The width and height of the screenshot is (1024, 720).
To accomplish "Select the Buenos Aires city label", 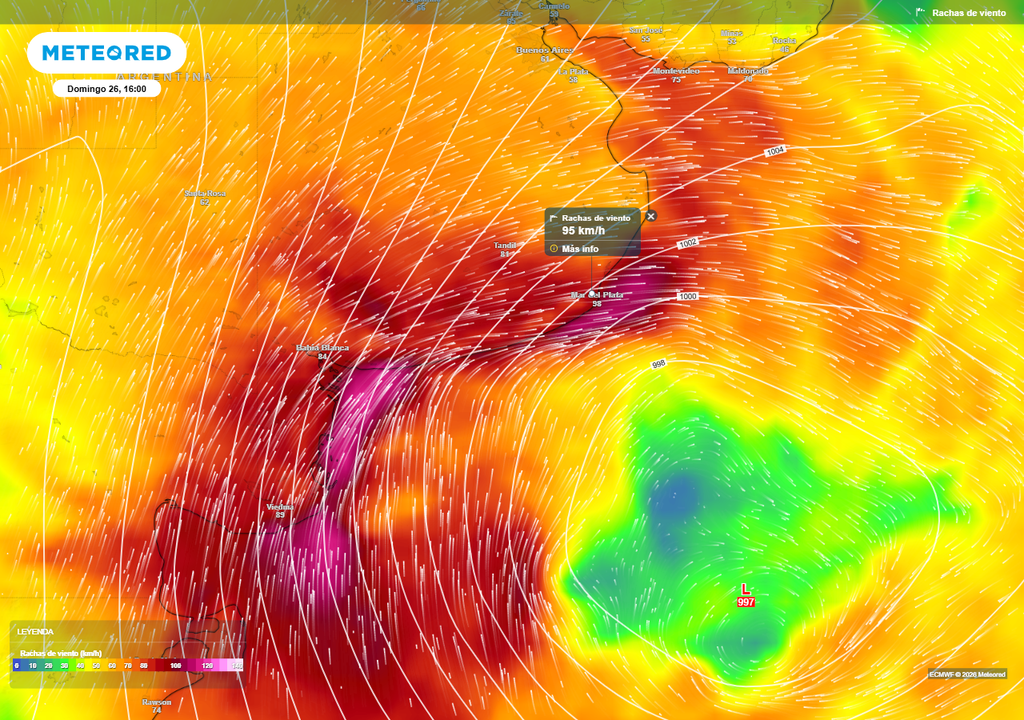I will pyautogui.click(x=546, y=50).
